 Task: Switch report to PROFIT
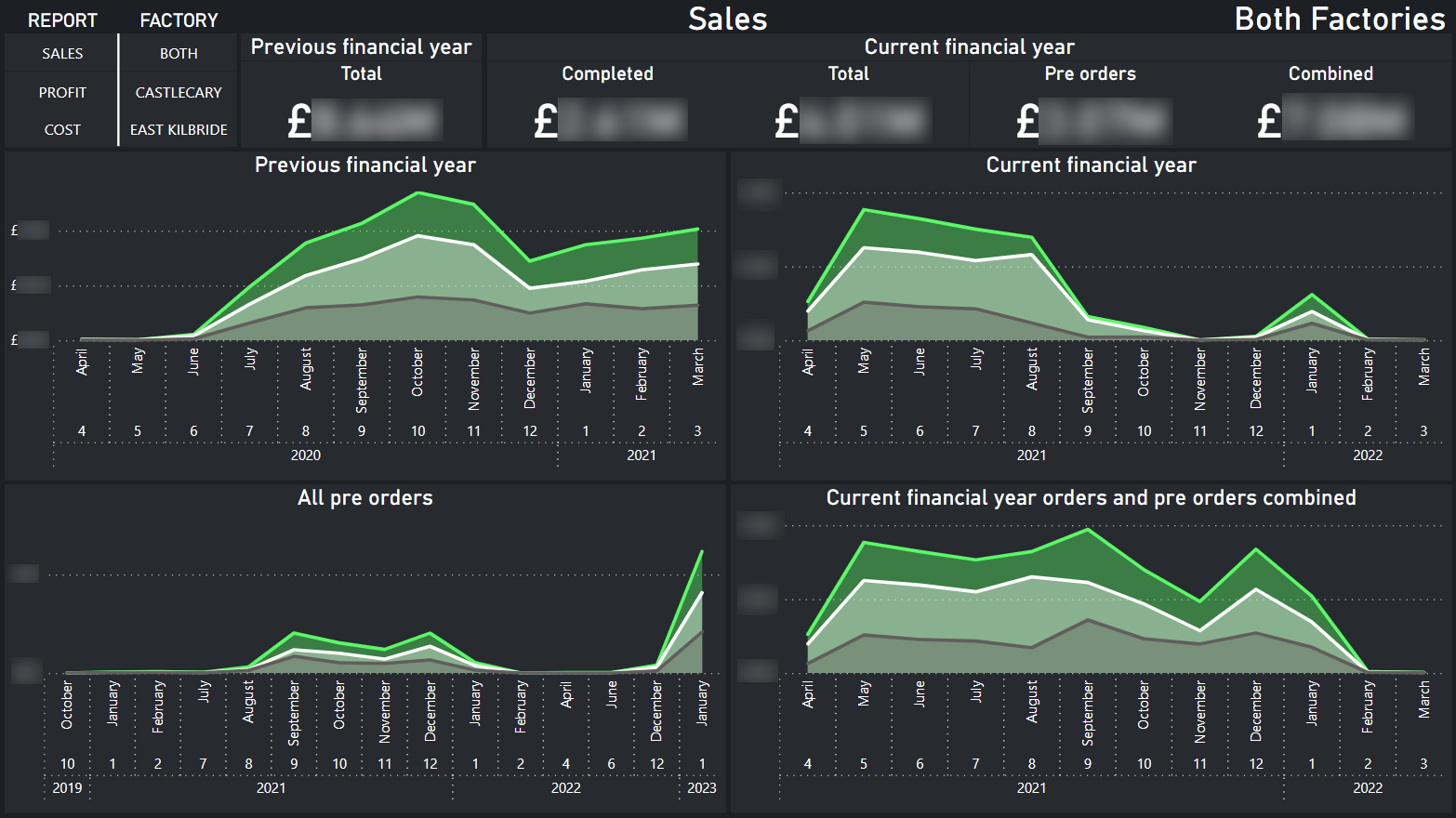click(62, 93)
